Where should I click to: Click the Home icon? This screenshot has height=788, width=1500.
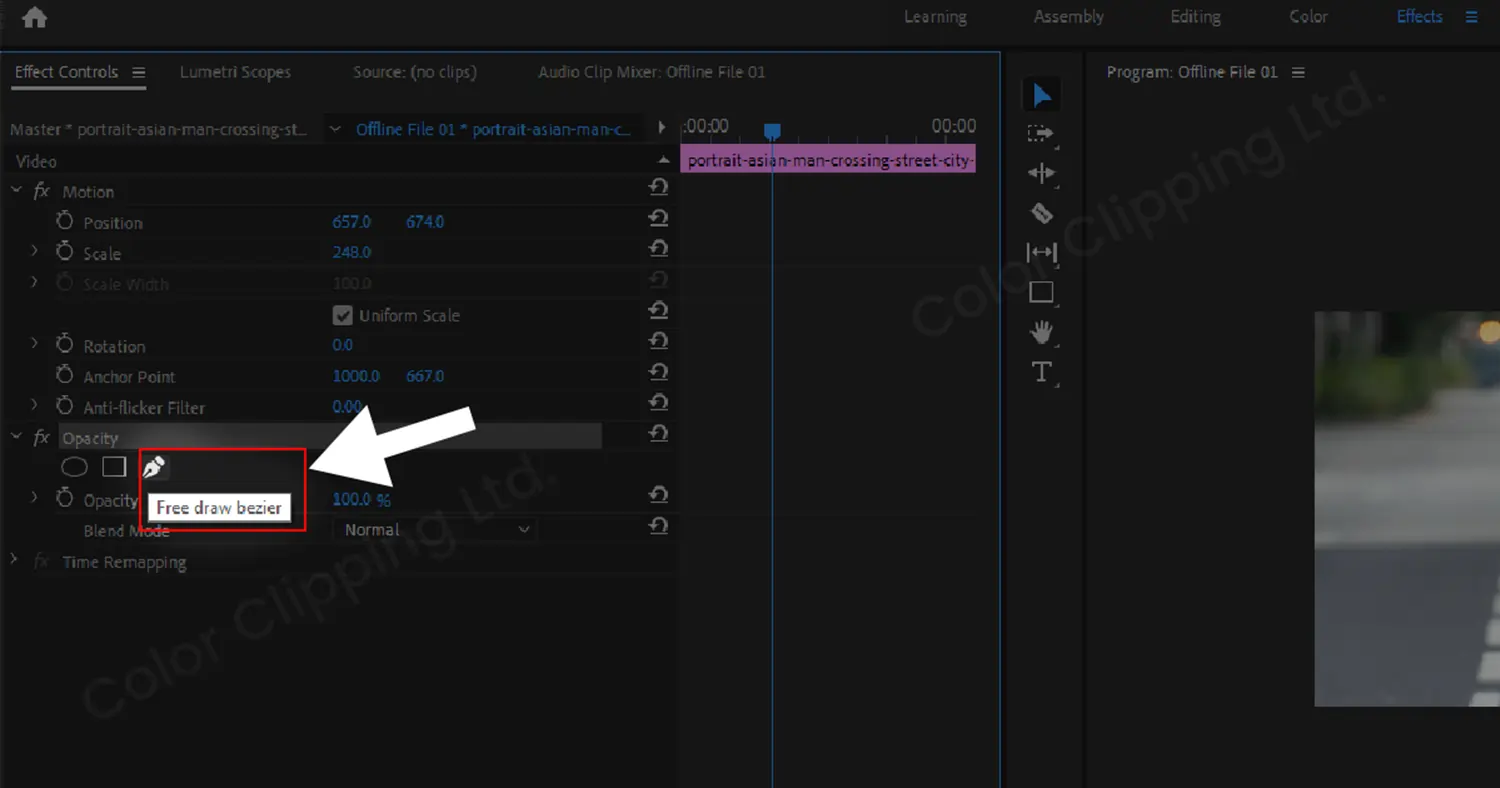point(34,17)
